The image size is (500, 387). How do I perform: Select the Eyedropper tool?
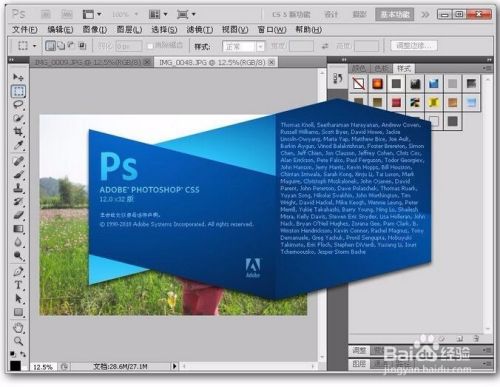(18, 145)
